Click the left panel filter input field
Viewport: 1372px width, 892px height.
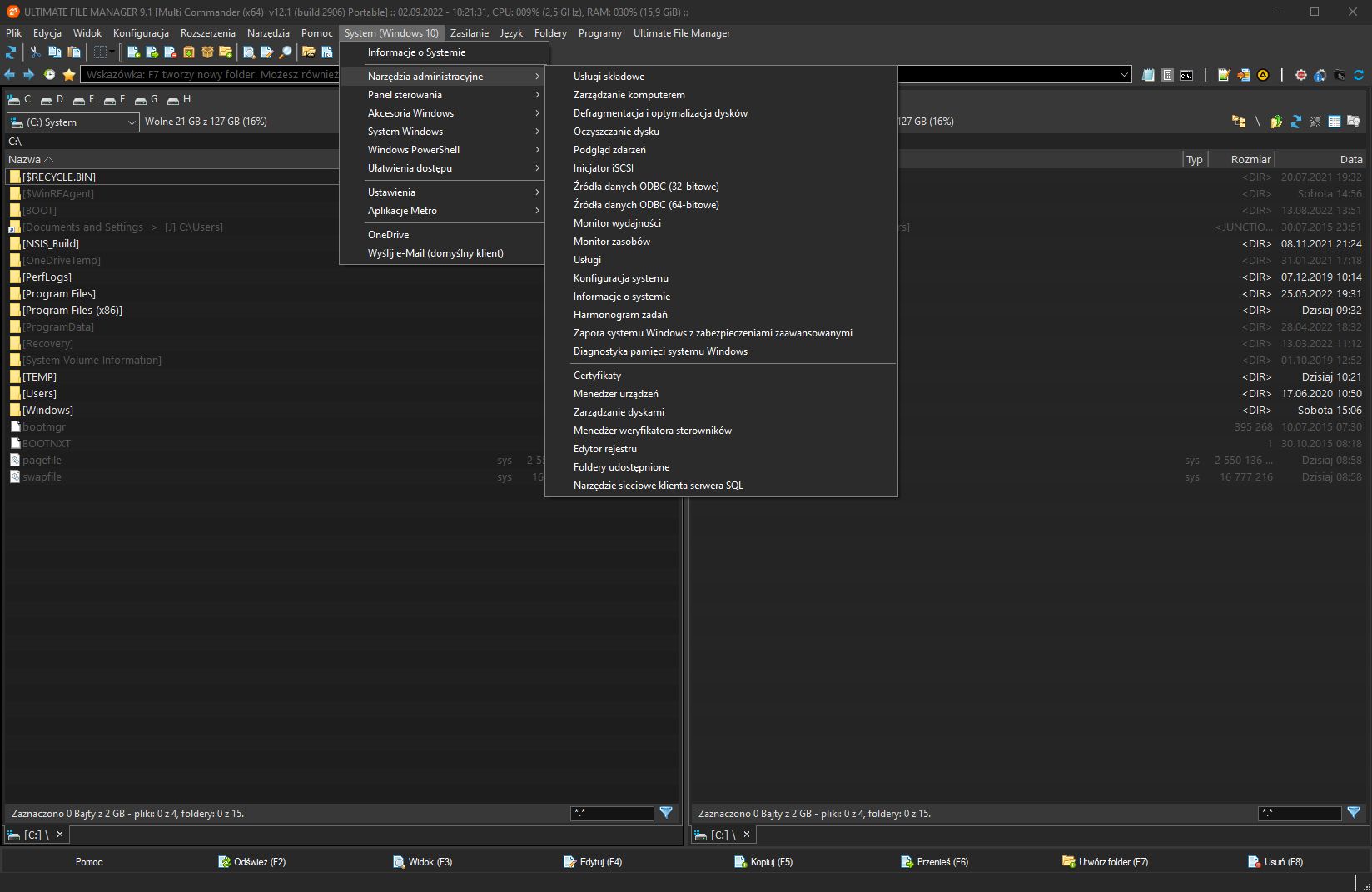click(x=612, y=813)
